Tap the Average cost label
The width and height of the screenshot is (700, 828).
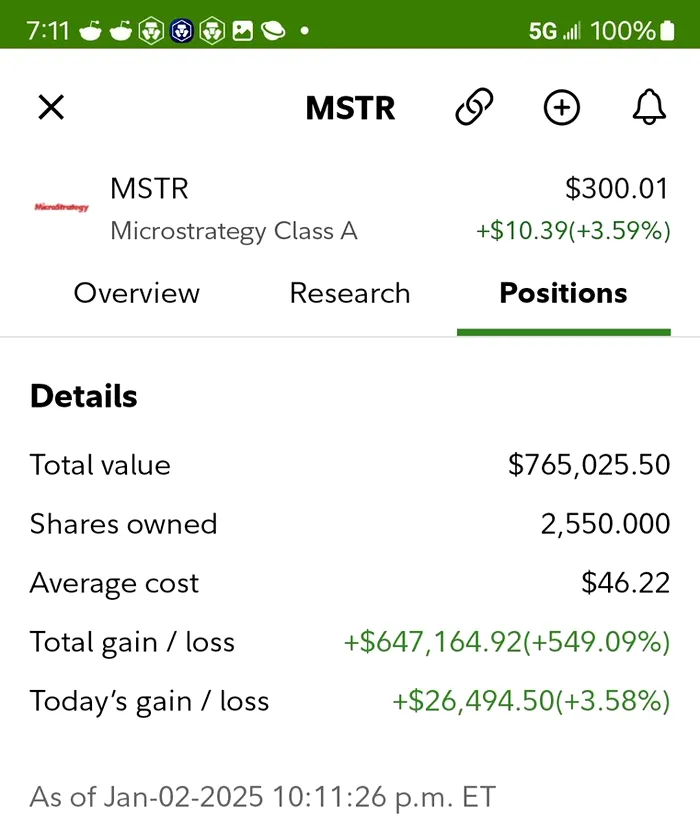click(x=115, y=584)
